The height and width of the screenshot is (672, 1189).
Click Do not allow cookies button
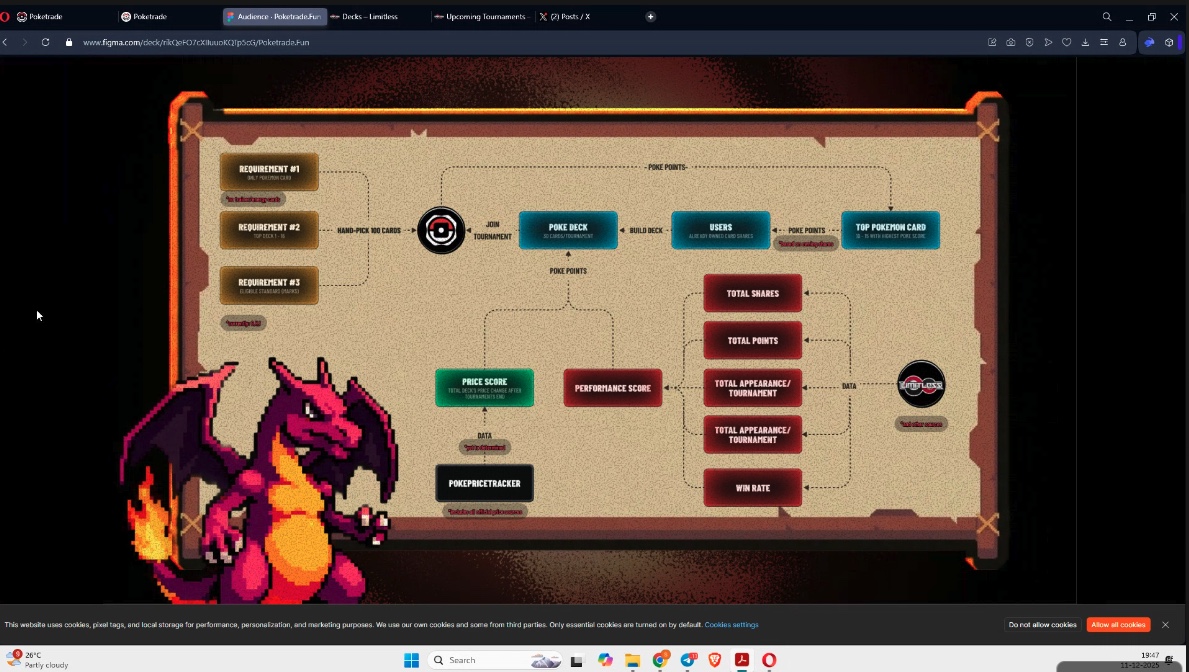tap(1043, 625)
